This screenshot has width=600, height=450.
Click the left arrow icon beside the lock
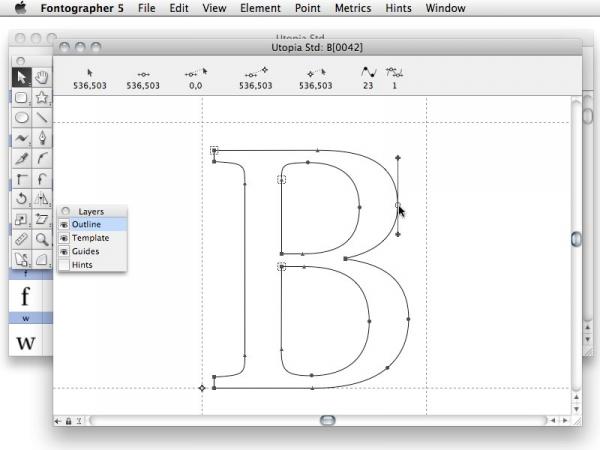point(58,421)
